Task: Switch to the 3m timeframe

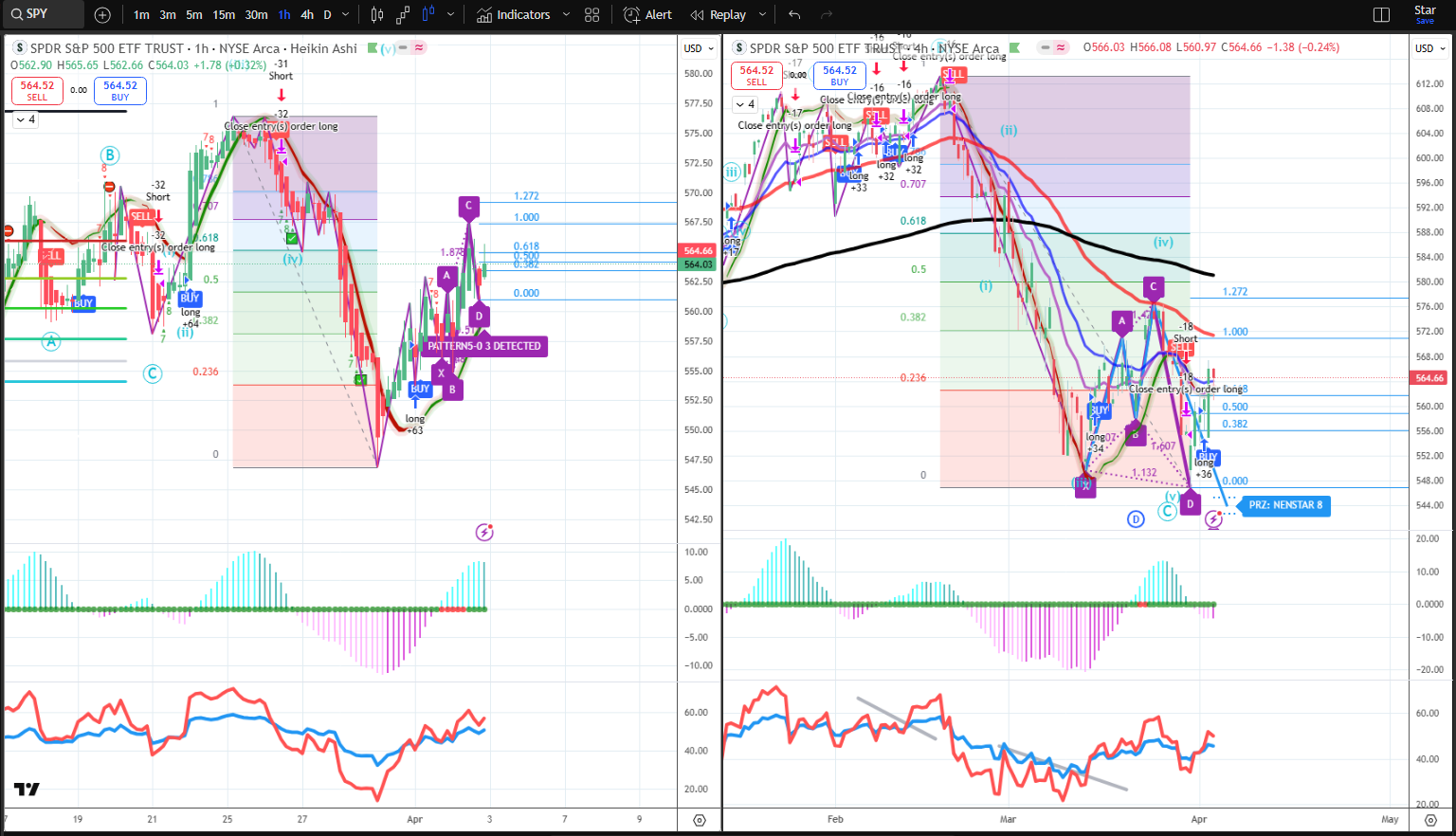Action: click(x=168, y=15)
